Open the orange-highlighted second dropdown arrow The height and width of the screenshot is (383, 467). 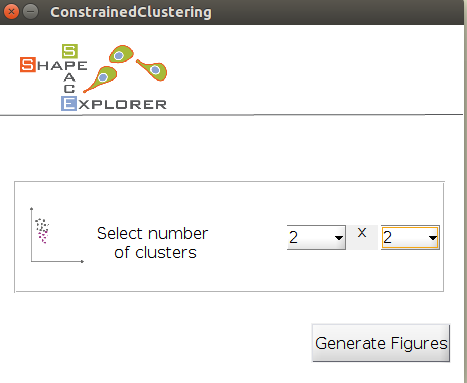pos(433,238)
